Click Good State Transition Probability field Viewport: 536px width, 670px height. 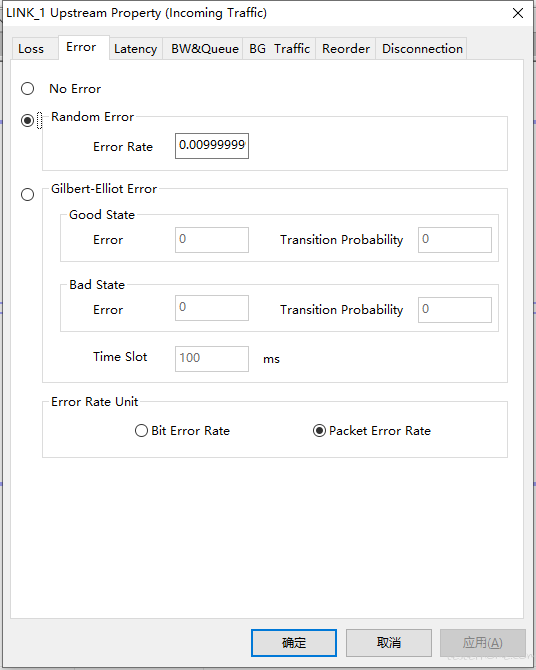coord(454,240)
